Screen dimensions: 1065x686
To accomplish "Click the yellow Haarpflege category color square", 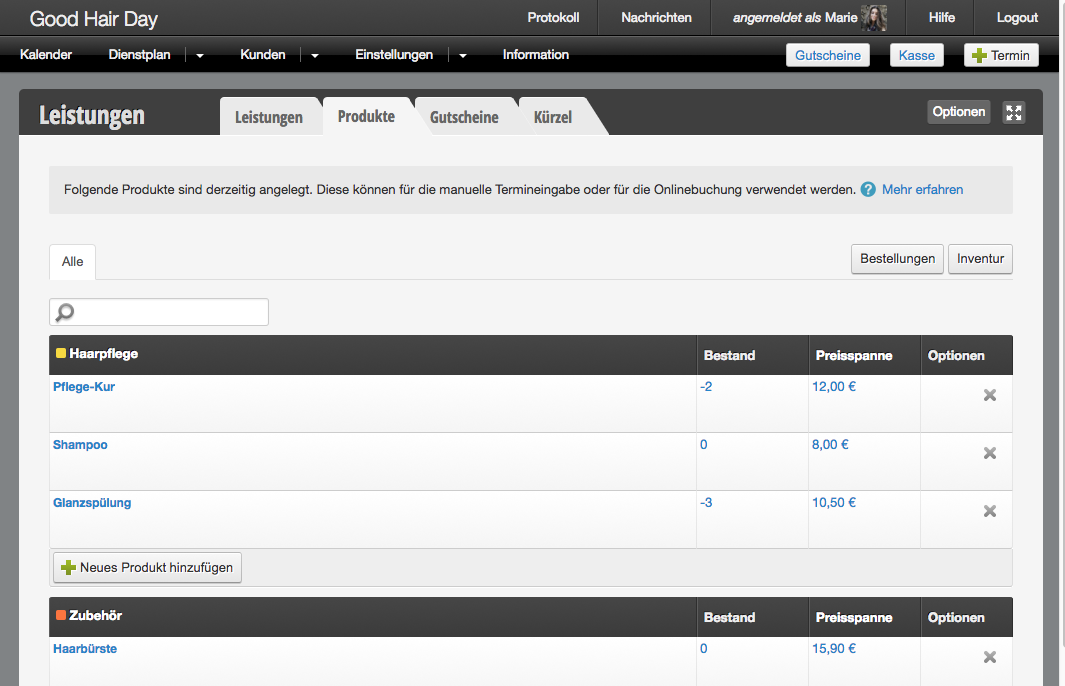I will tap(61, 354).
